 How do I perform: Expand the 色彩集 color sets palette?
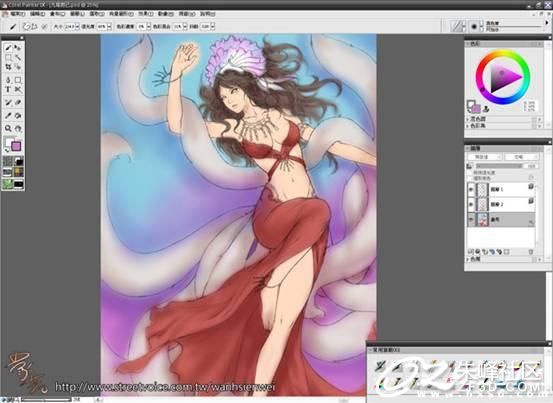point(468,125)
